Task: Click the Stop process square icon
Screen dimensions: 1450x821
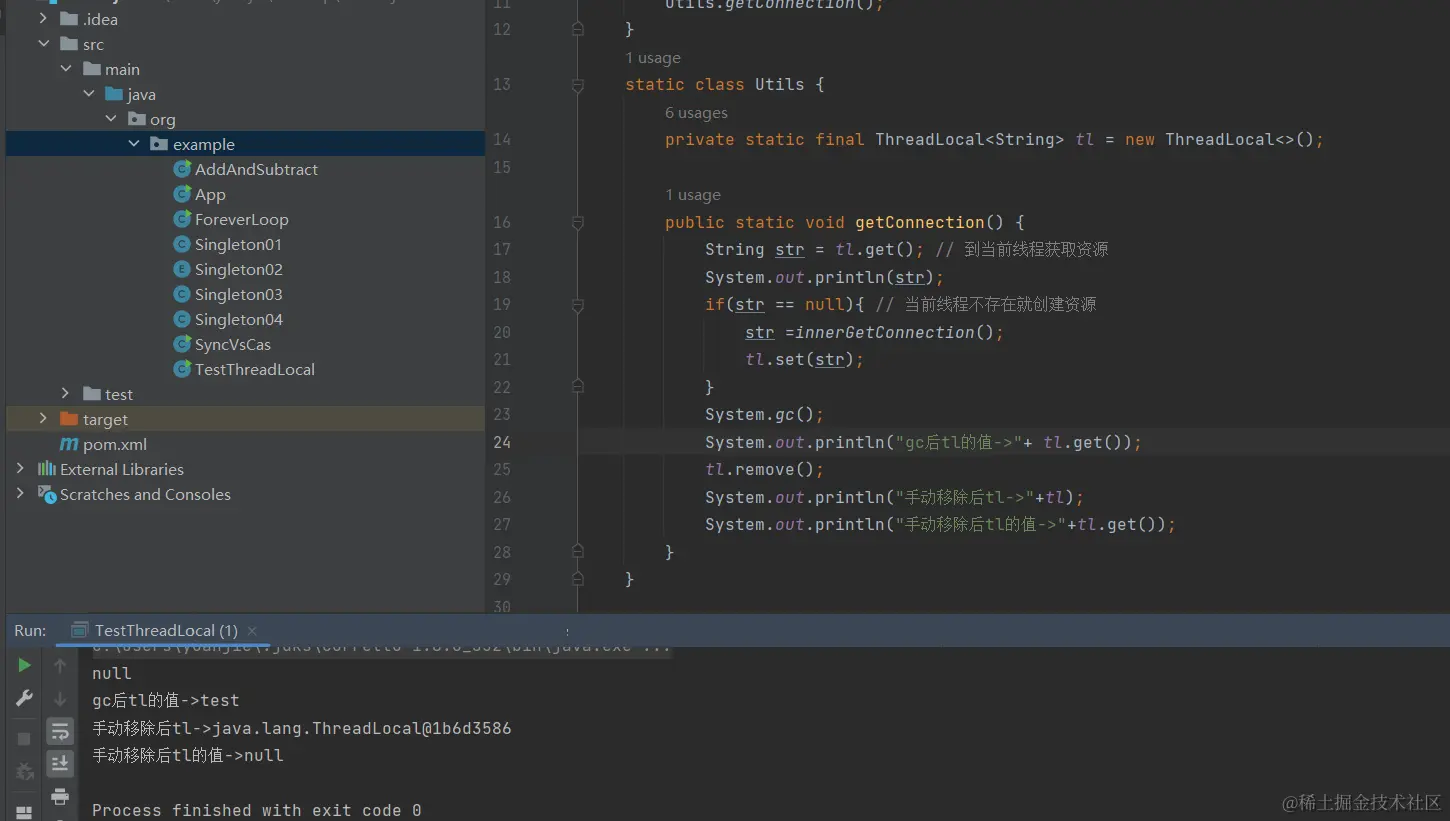Action: [24, 739]
